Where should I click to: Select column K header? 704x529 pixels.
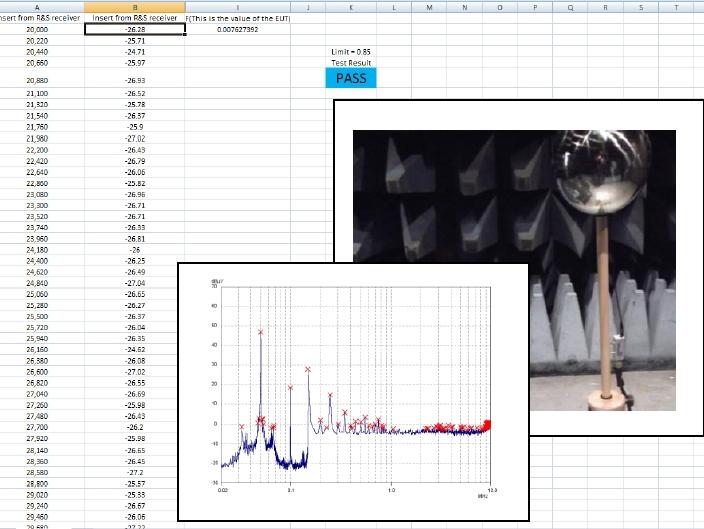tap(351, 6)
